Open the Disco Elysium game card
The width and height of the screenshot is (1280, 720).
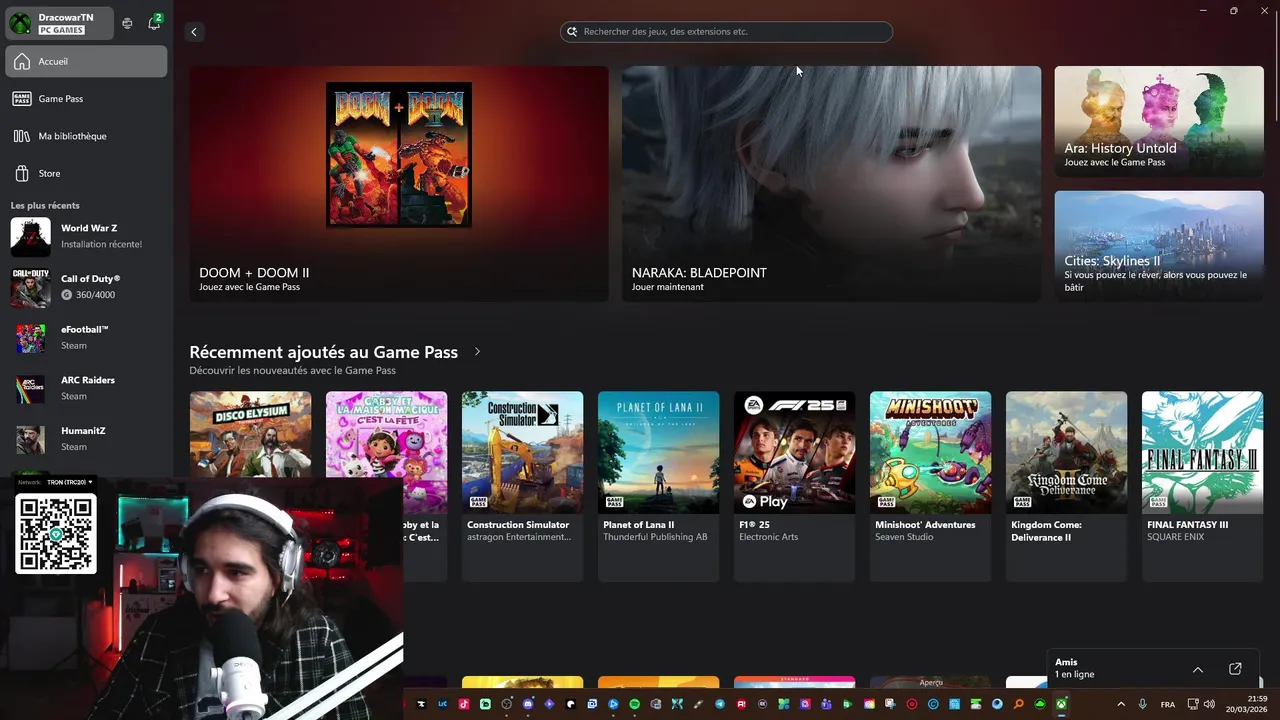250,434
